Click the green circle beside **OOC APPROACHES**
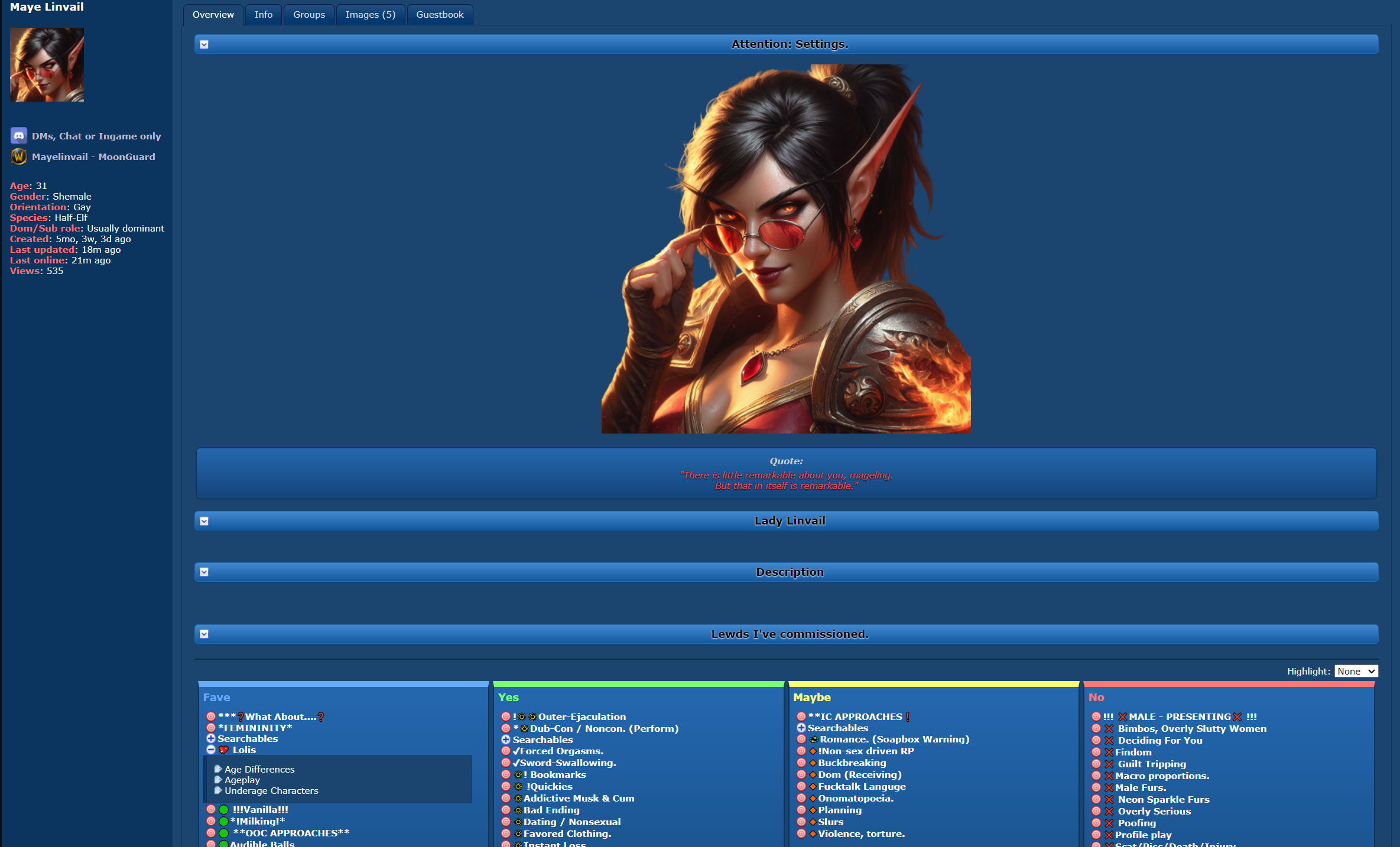The height and width of the screenshot is (847, 1400). click(223, 833)
